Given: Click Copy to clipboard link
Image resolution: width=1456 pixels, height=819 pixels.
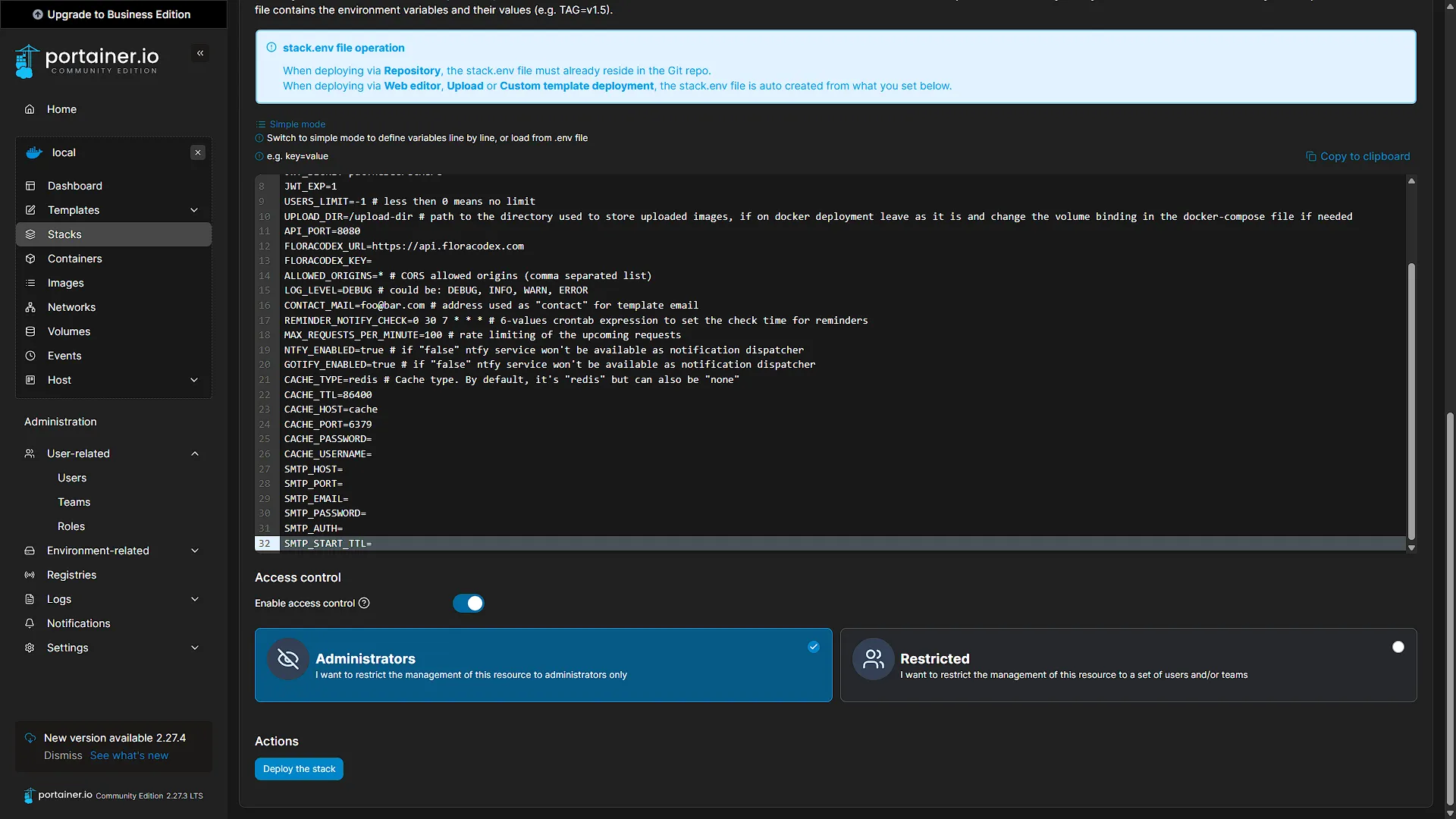Looking at the screenshot, I should 1357,156.
